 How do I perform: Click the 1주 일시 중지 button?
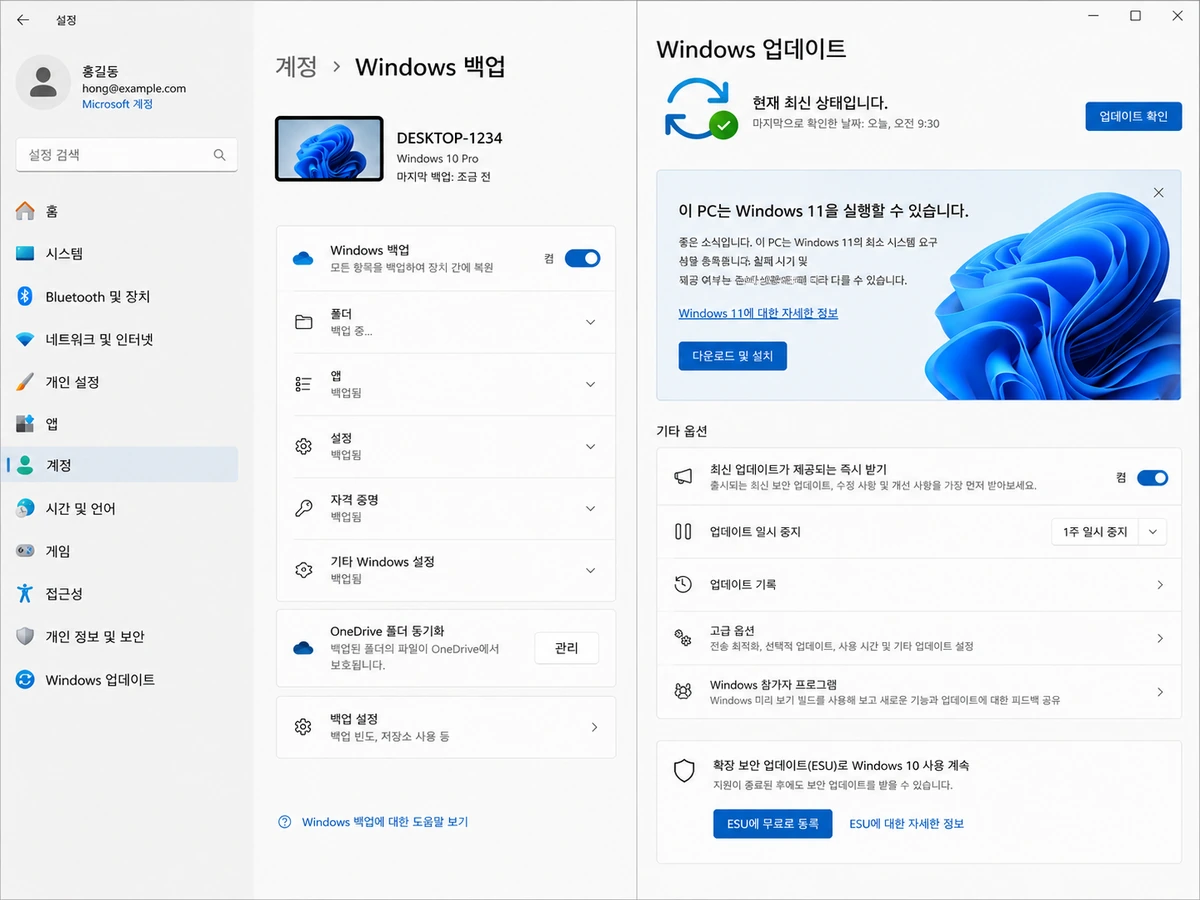(x=1096, y=532)
